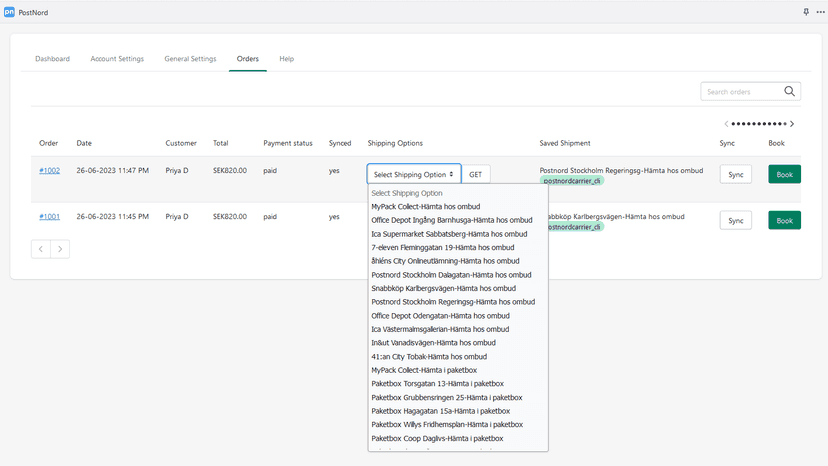Viewport: 828px width, 466px height.
Task: Click postnordcarrier_cli tag for order #1002
Action: [x=572, y=181]
